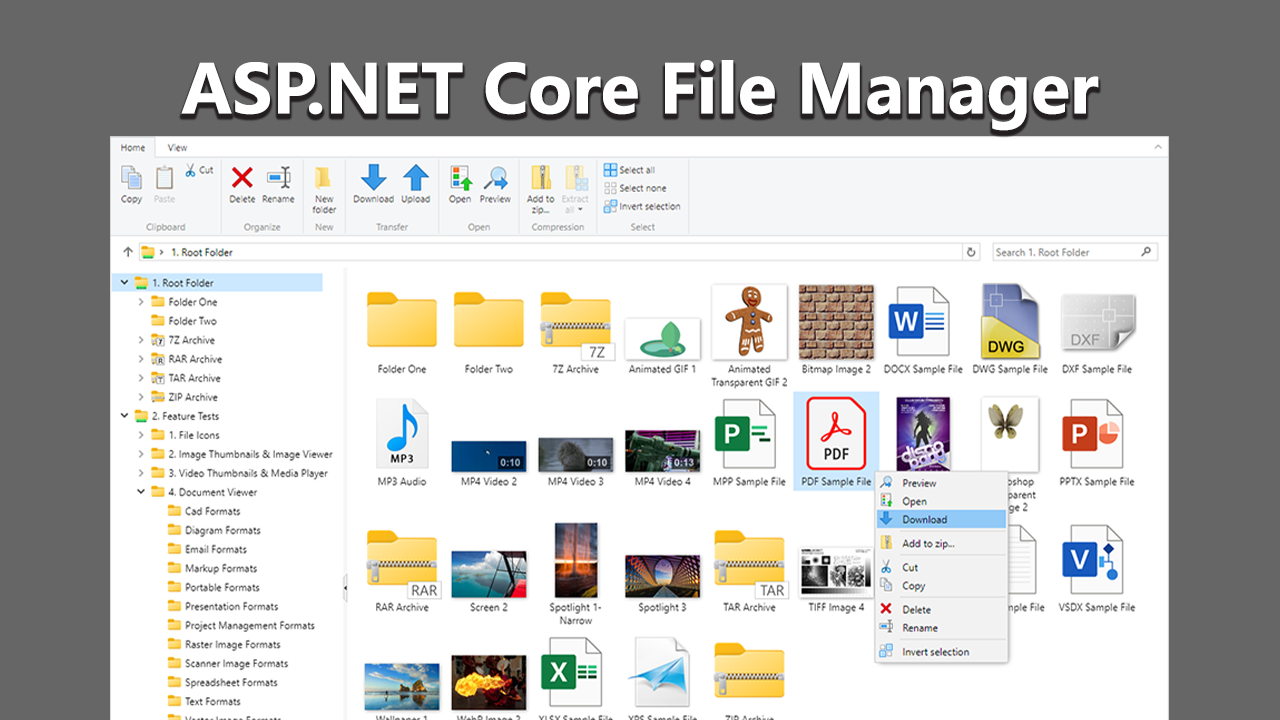Go up one level arrow
Viewport: 1280px width, 720px height.
click(127, 252)
